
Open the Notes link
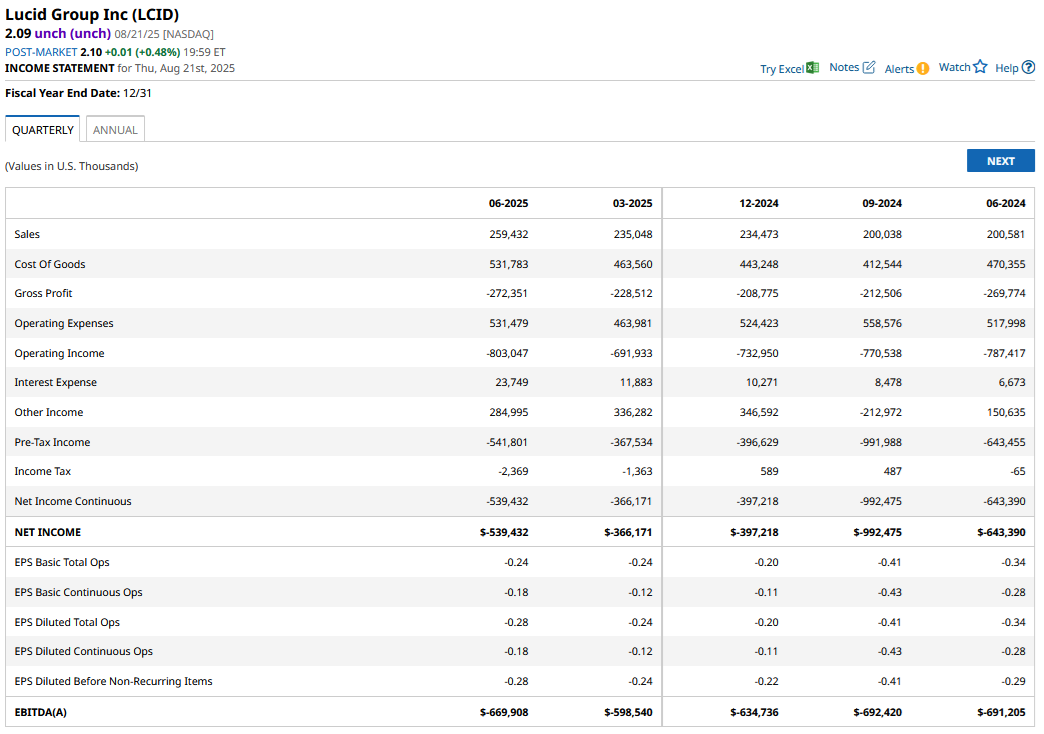click(x=844, y=67)
